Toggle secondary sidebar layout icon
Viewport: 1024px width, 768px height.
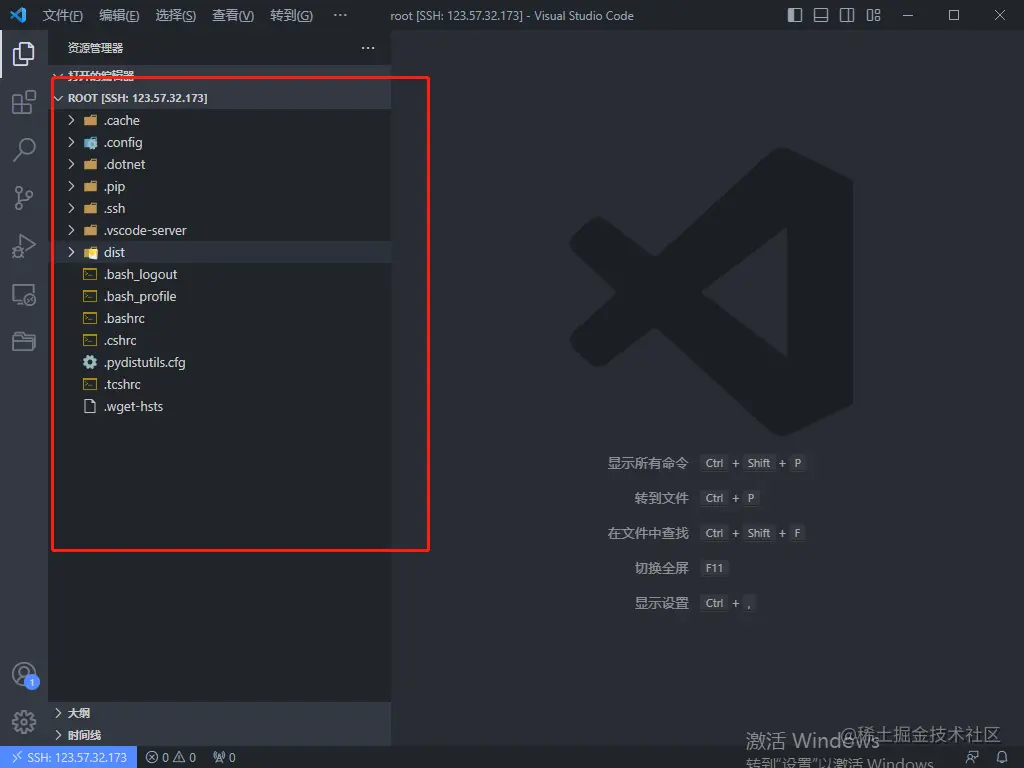[847, 15]
